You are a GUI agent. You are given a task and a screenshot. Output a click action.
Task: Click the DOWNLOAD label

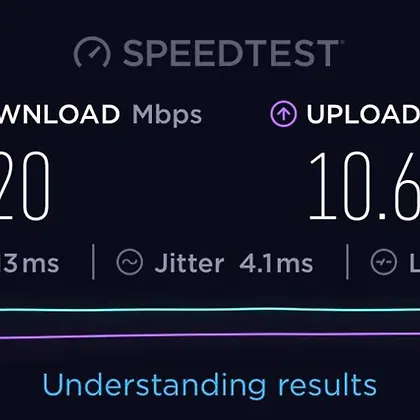(x=60, y=114)
